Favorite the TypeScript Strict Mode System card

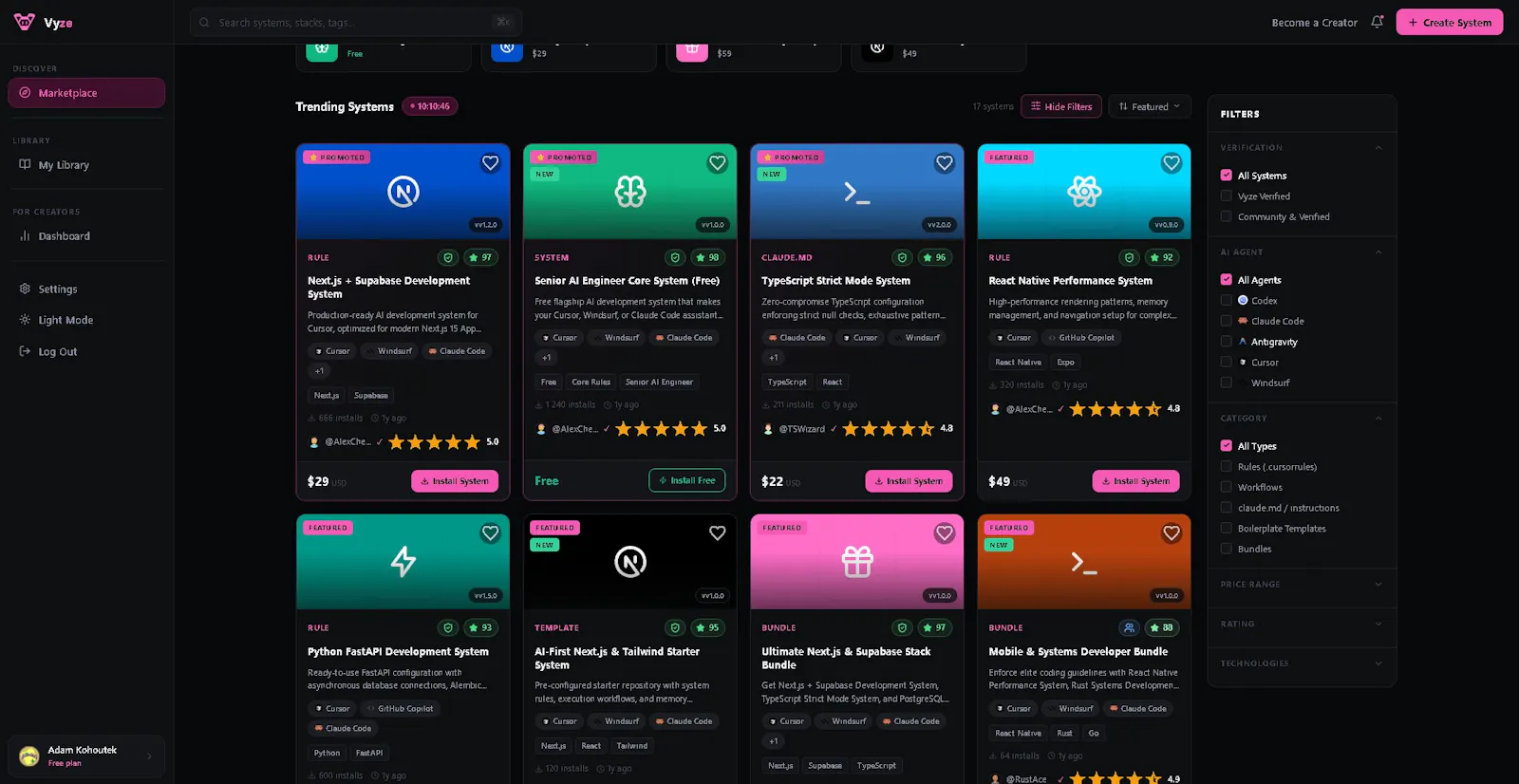(944, 163)
